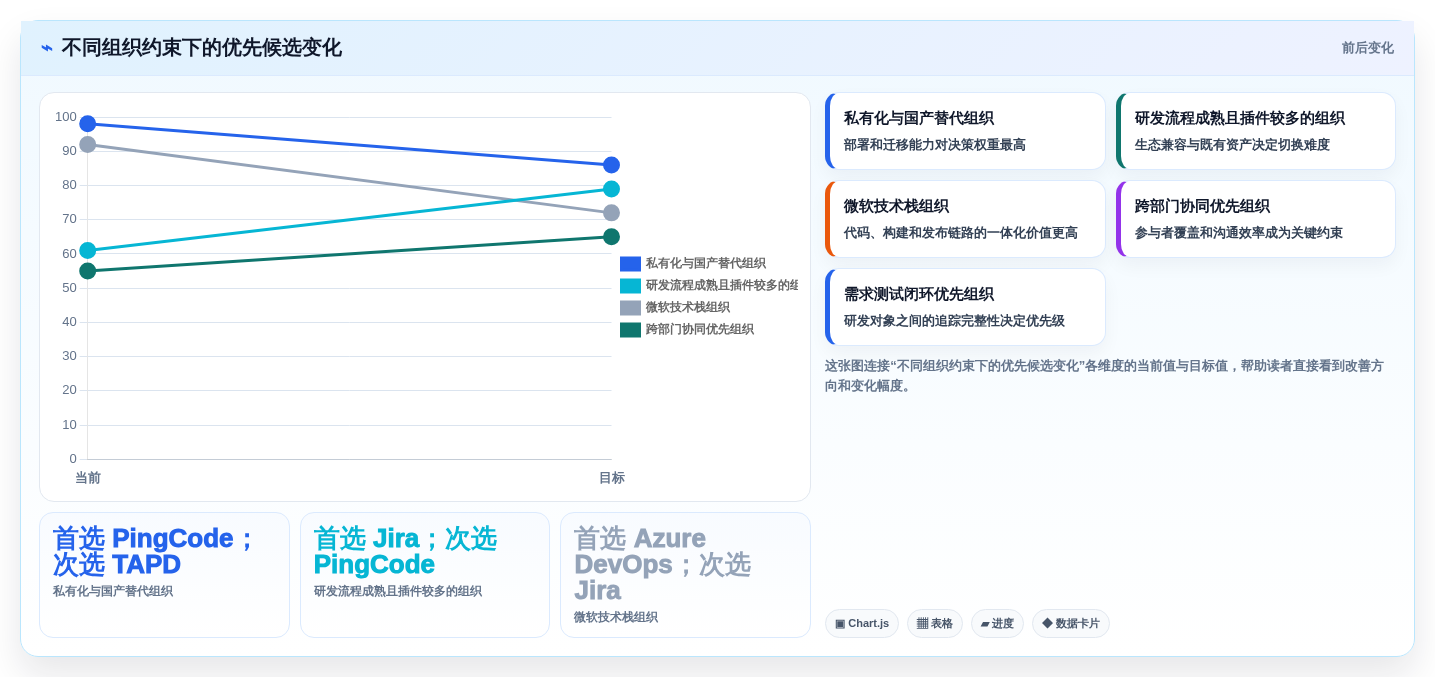The width and height of the screenshot is (1435, 677).
Task: Open the 需求测试闭环优先组织 card
Action: coord(965,307)
